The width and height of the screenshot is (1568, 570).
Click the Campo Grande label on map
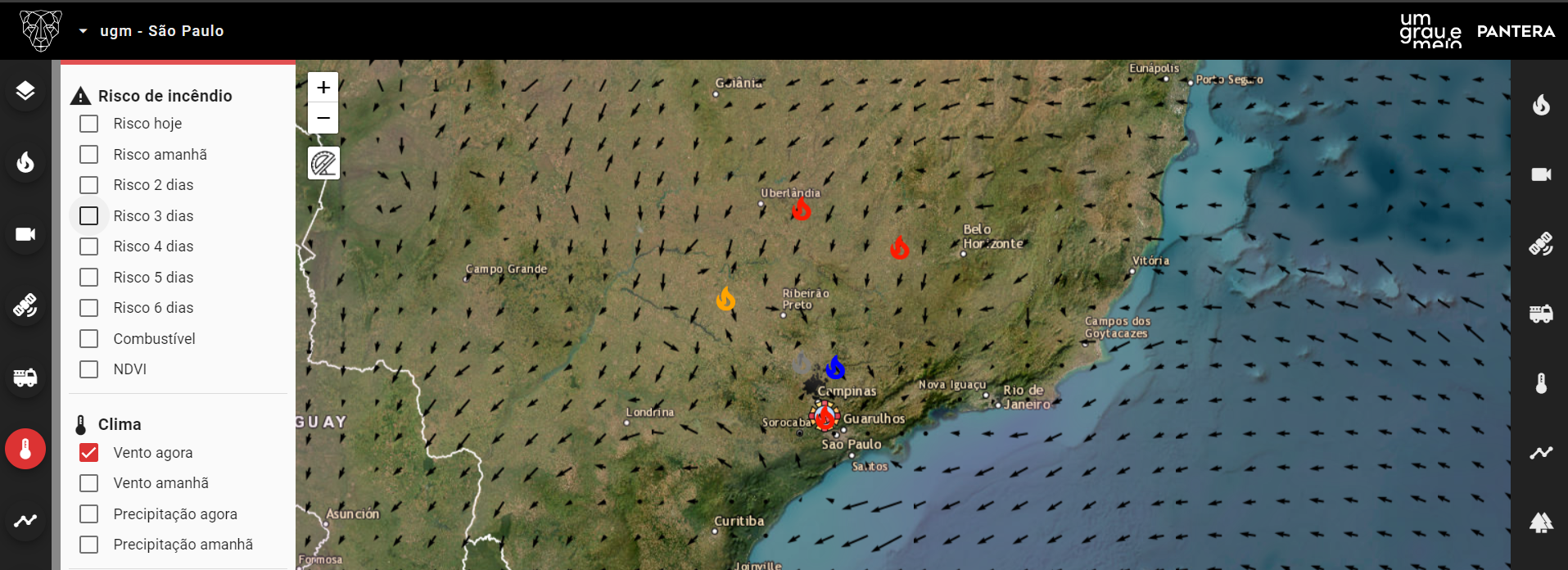[506, 269]
